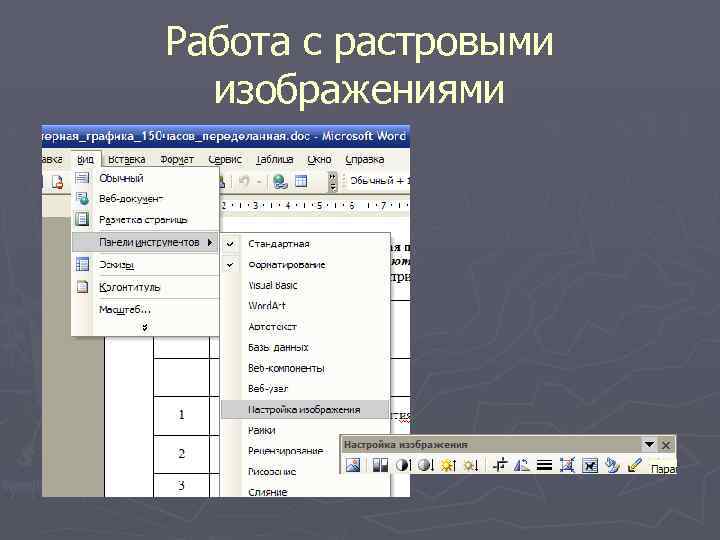Viewport: 720px width, 540px height.
Task: Click the horizontal ruler at mark 4
Action: click(x=288, y=205)
